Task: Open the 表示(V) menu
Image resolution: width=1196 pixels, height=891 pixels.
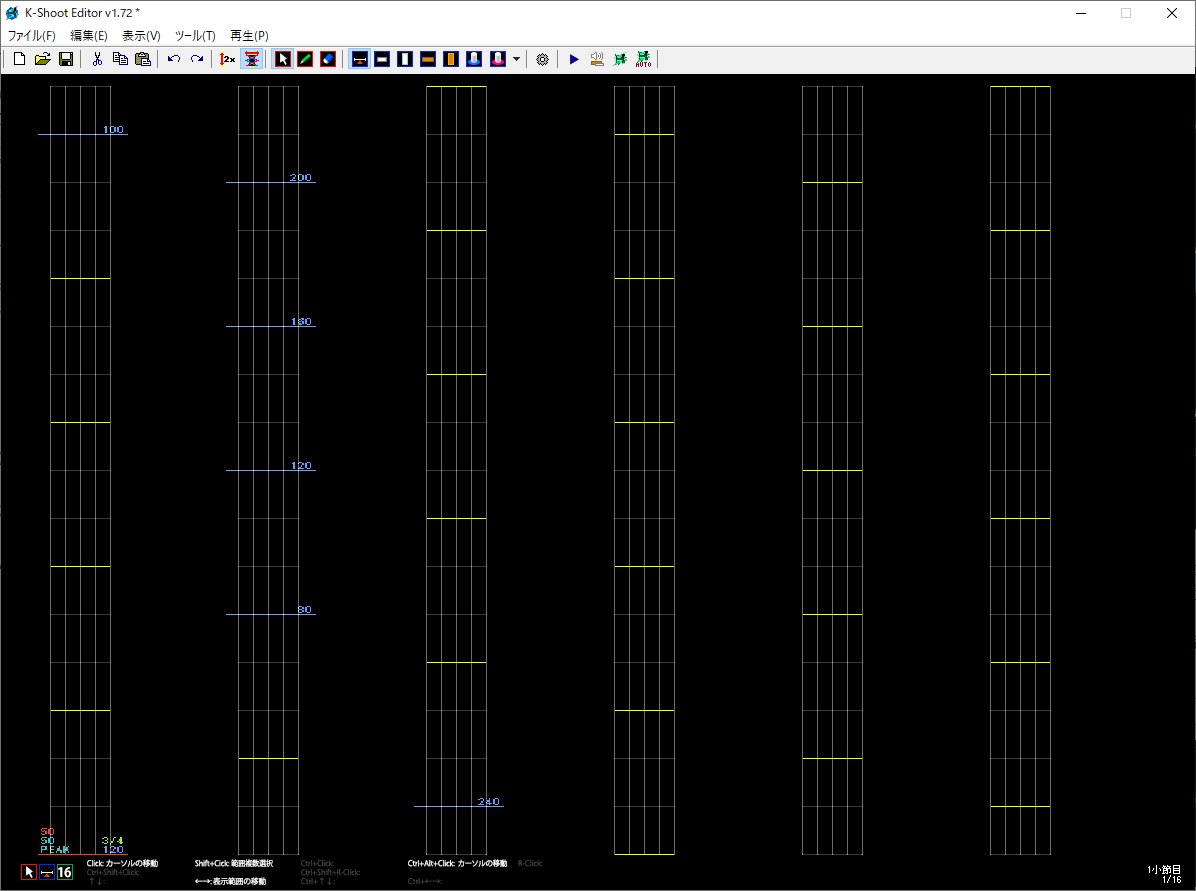Action: 141,35
